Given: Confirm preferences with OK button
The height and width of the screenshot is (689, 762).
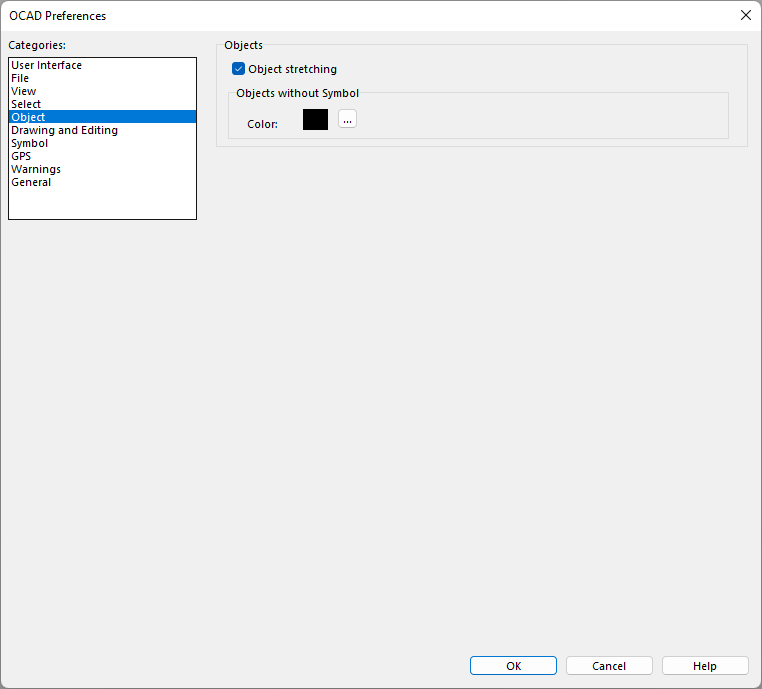Looking at the screenshot, I should pos(513,666).
